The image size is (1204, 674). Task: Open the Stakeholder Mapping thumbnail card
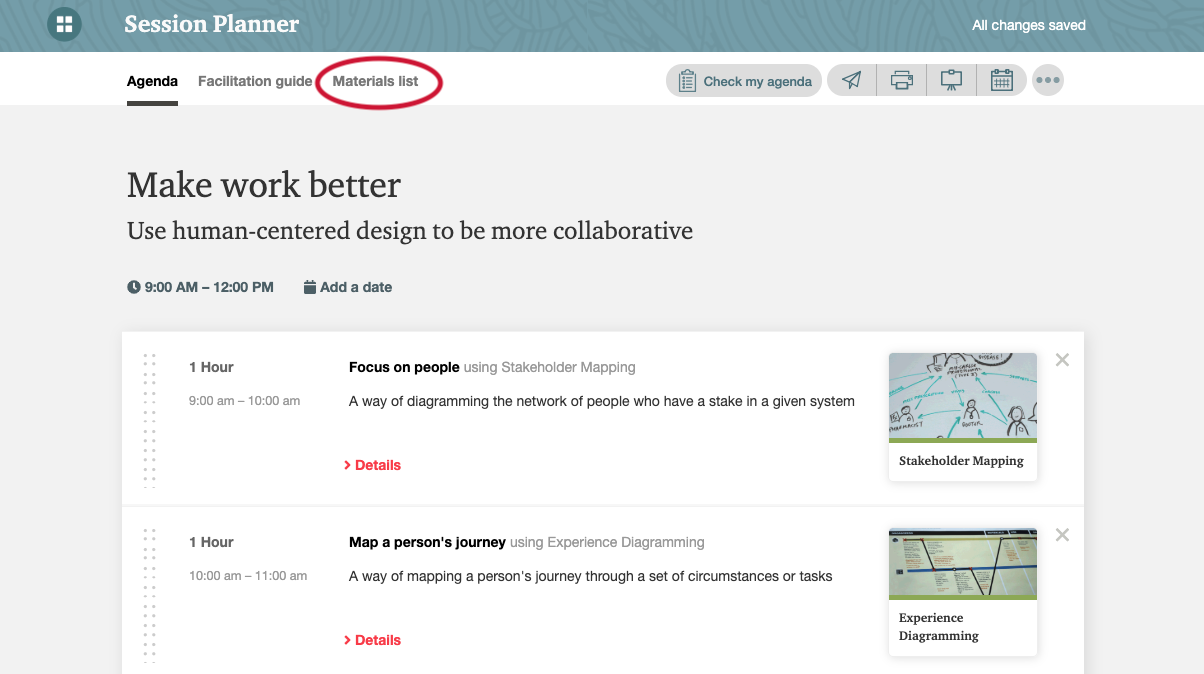pos(963,416)
